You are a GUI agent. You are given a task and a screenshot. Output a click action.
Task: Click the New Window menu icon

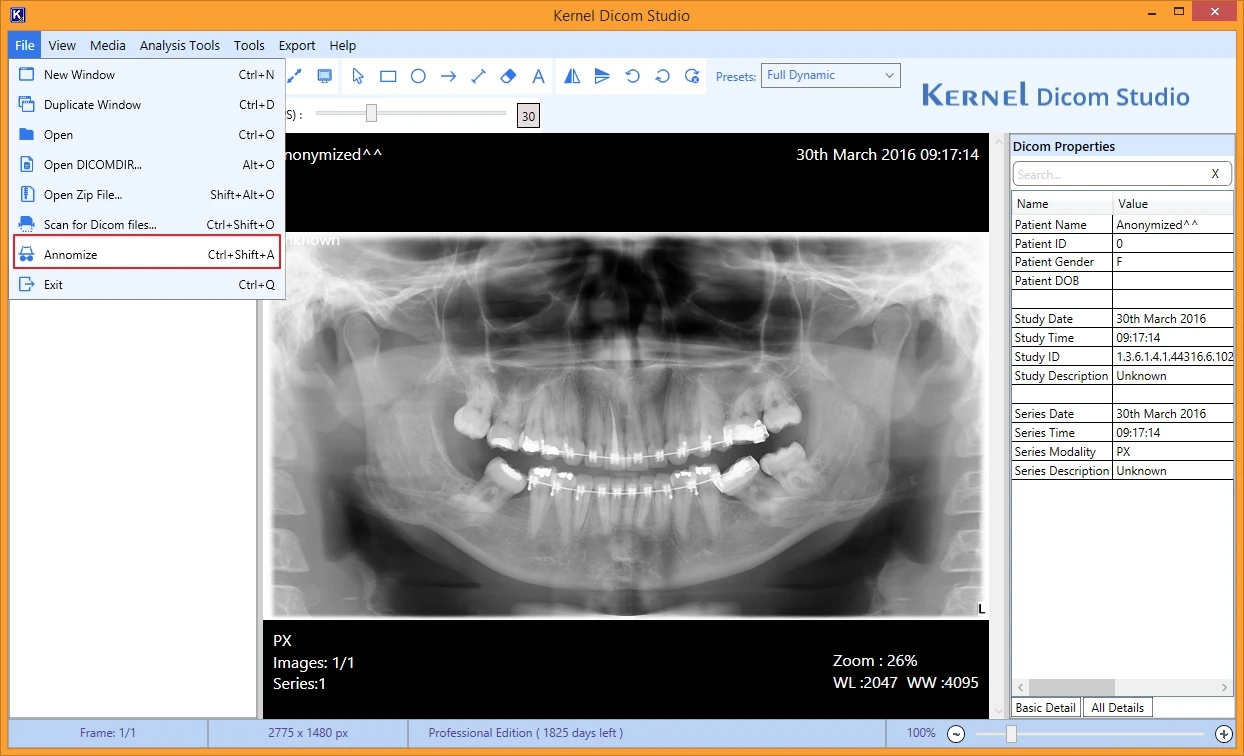(x=27, y=75)
